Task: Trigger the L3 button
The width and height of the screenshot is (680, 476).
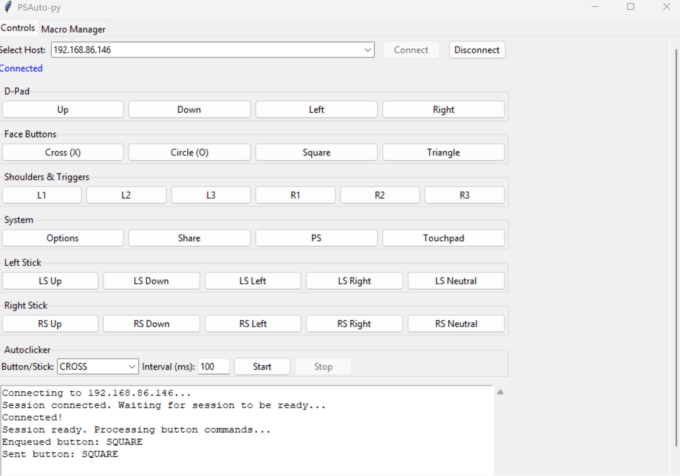Action: 211,195
